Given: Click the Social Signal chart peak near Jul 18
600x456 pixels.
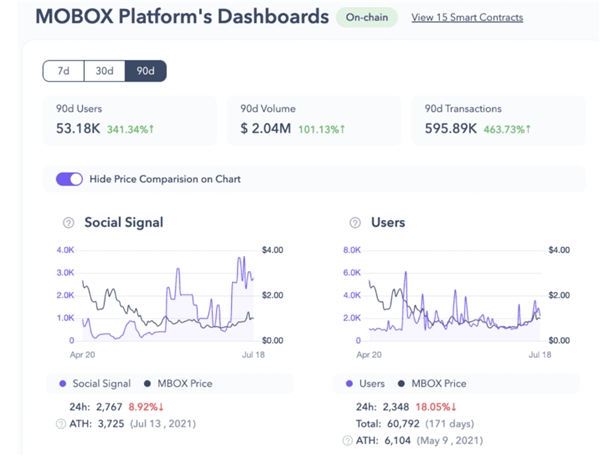Looking at the screenshot, I should tap(244, 257).
